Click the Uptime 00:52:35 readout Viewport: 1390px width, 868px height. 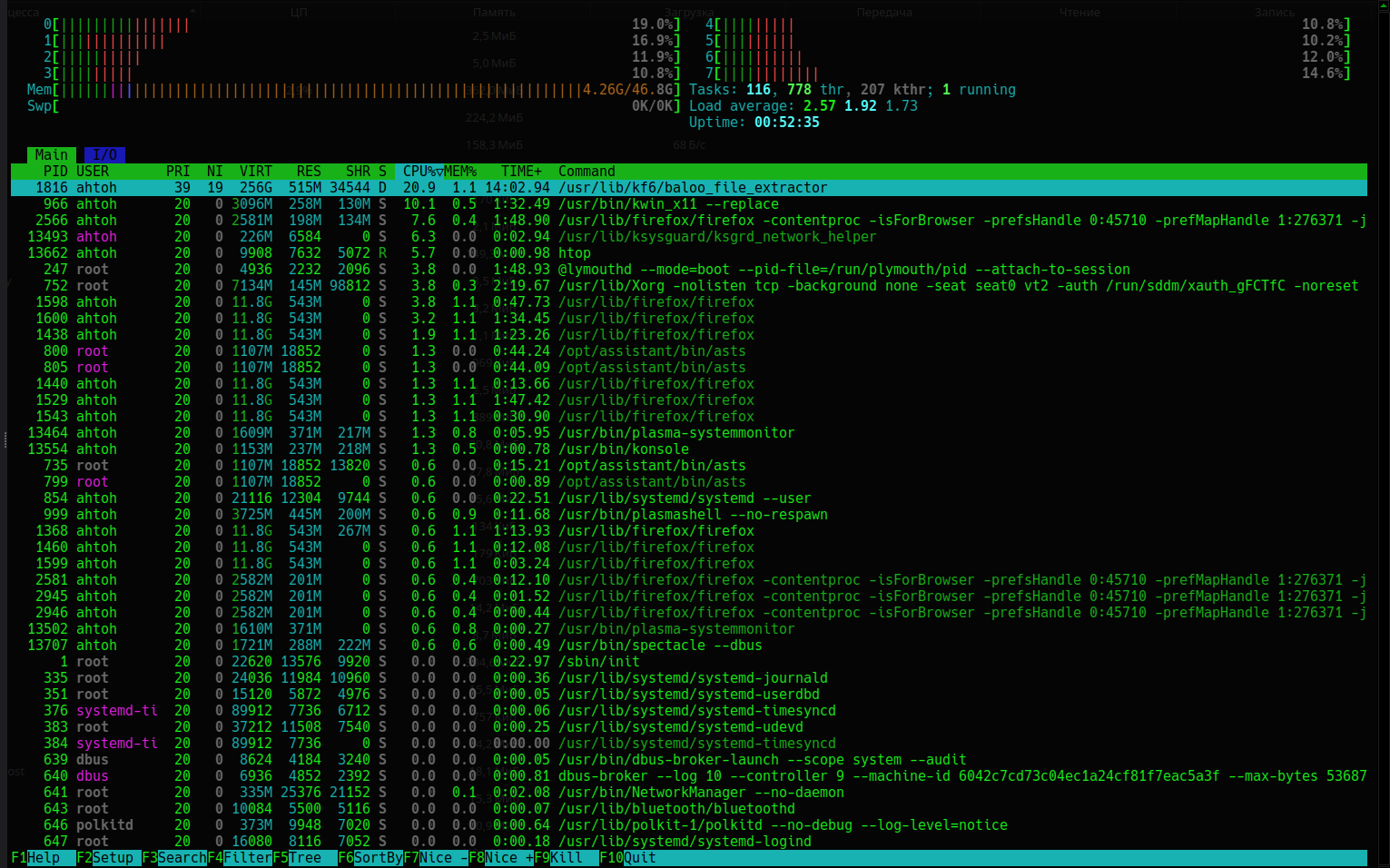[754, 123]
